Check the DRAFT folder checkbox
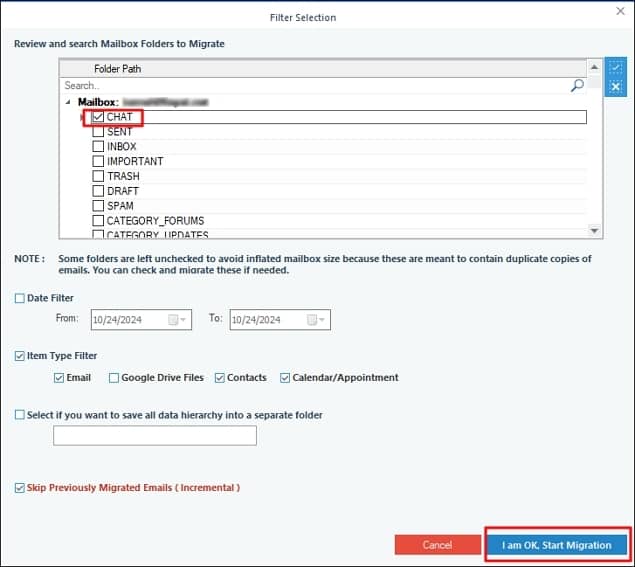This screenshot has width=635, height=567. pyautogui.click(x=98, y=191)
